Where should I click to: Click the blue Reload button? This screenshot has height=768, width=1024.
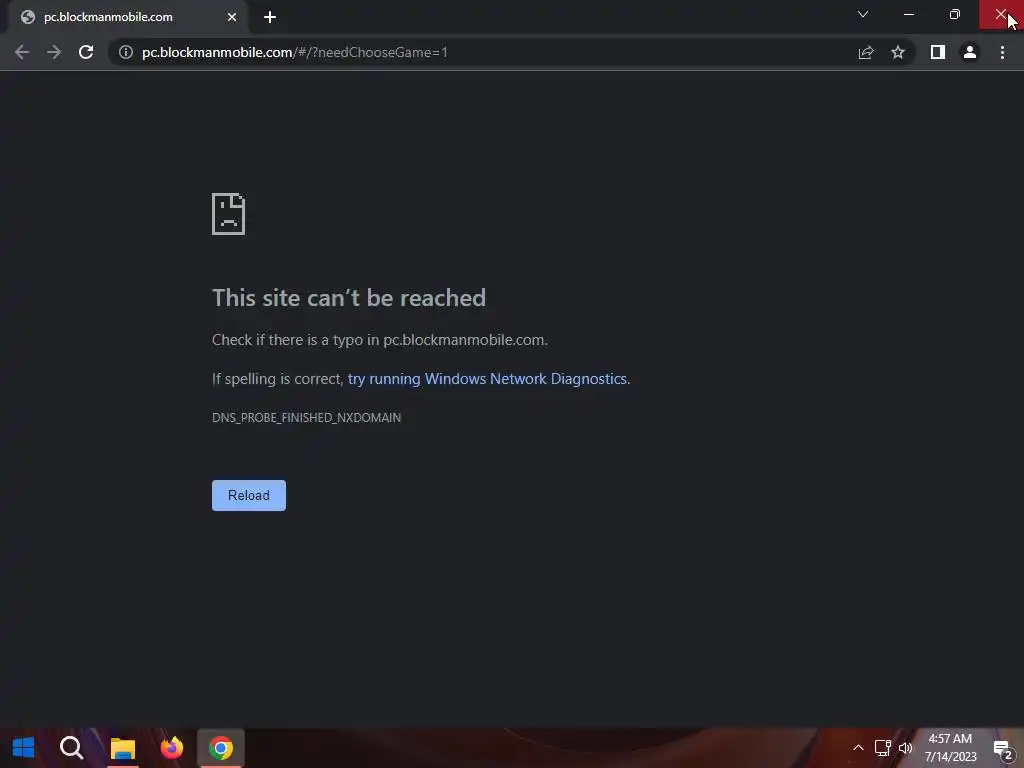pos(249,496)
